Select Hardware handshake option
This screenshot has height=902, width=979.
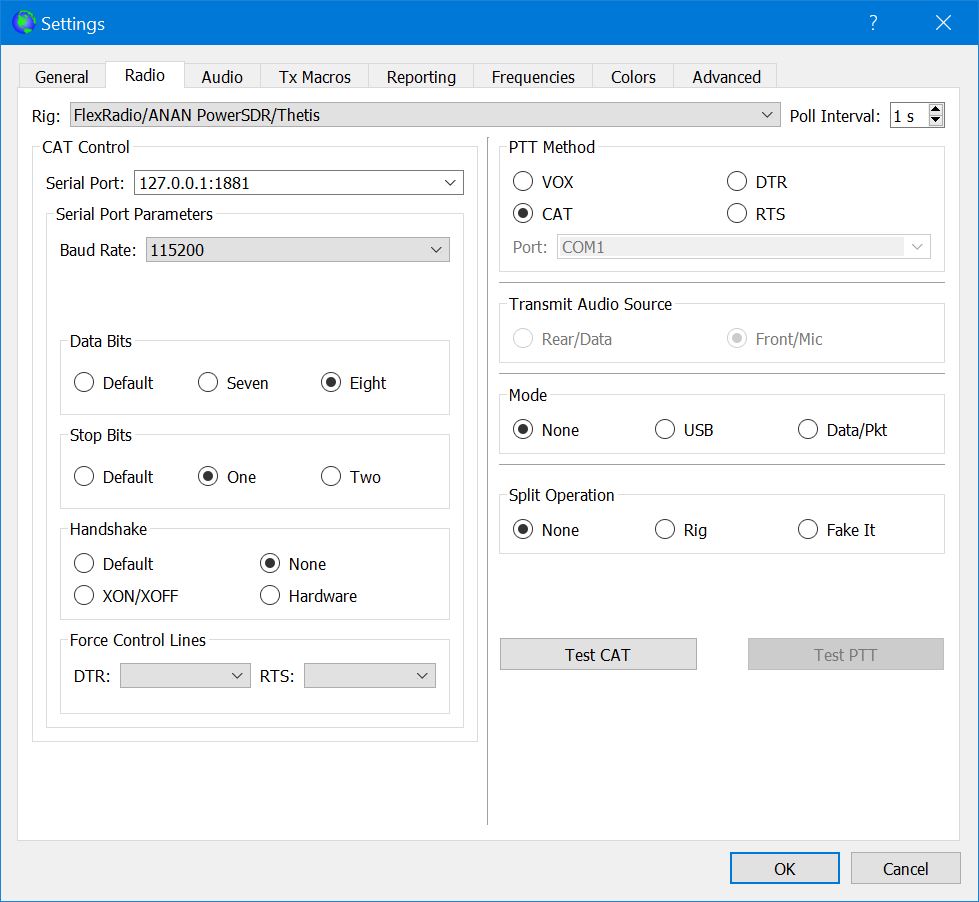(270, 596)
